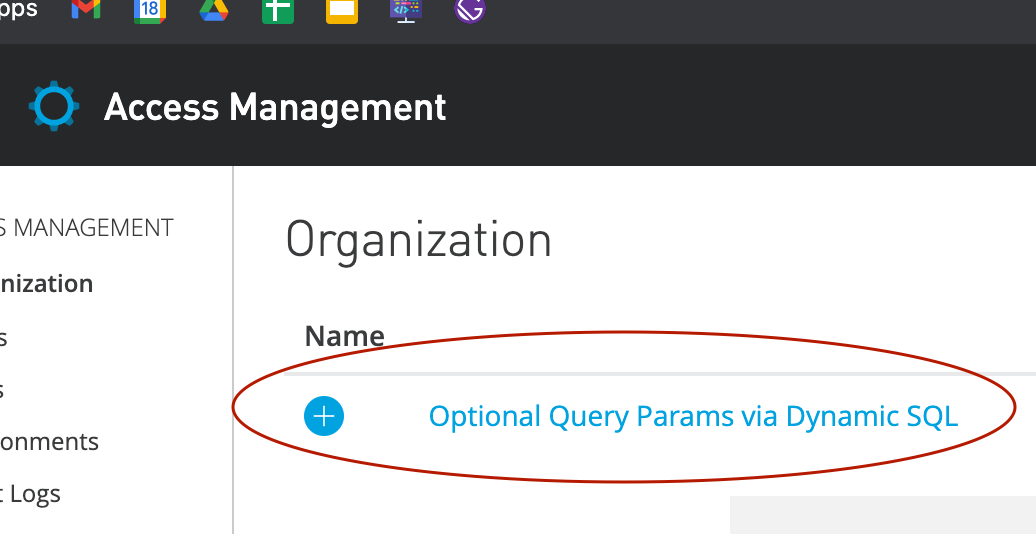The width and height of the screenshot is (1036, 534).
Task: Open the Gmail bookmark icon
Action: [x=86, y=9]
